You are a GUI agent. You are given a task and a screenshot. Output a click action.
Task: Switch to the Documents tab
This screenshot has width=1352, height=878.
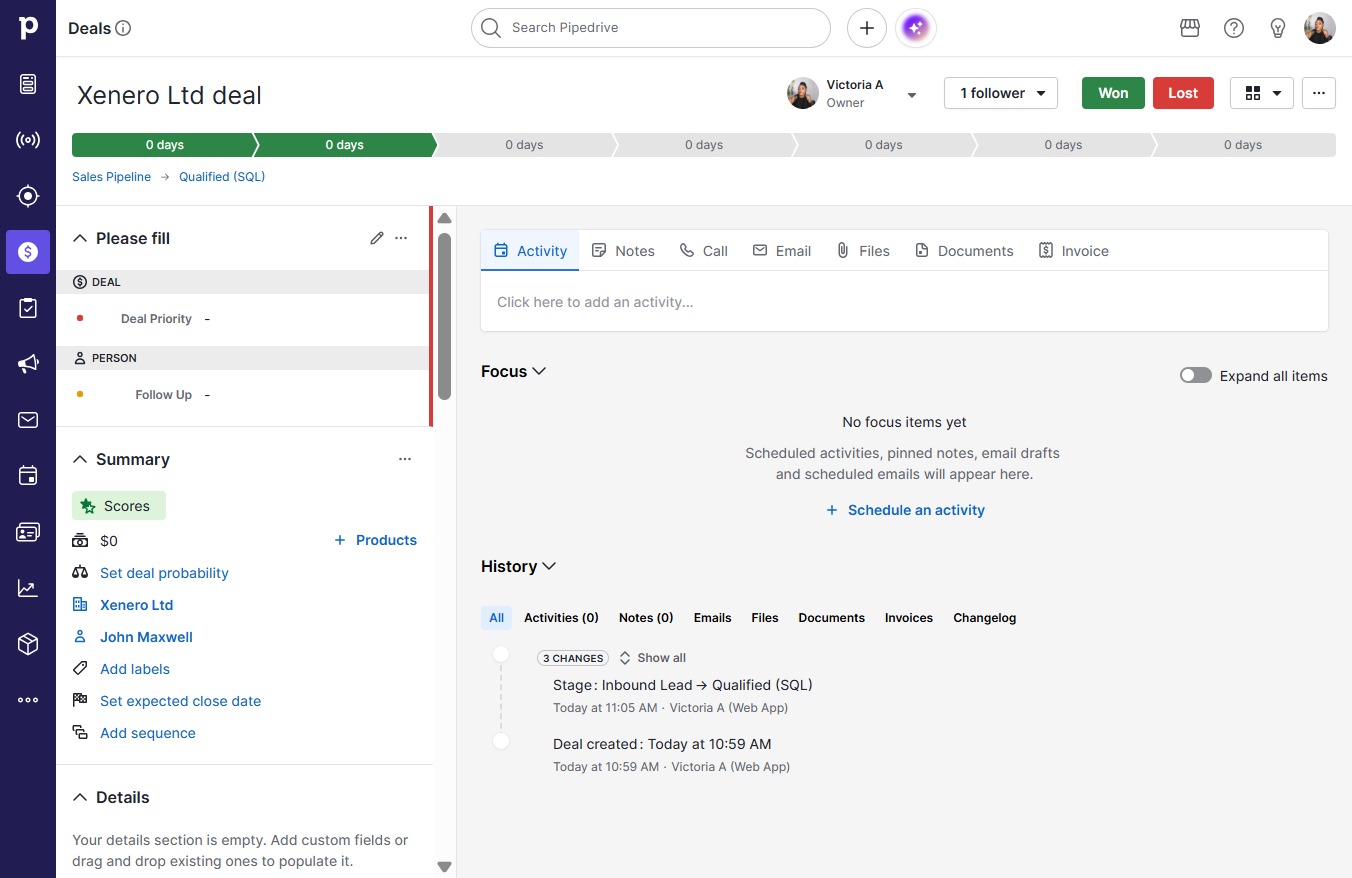[964, 251]
